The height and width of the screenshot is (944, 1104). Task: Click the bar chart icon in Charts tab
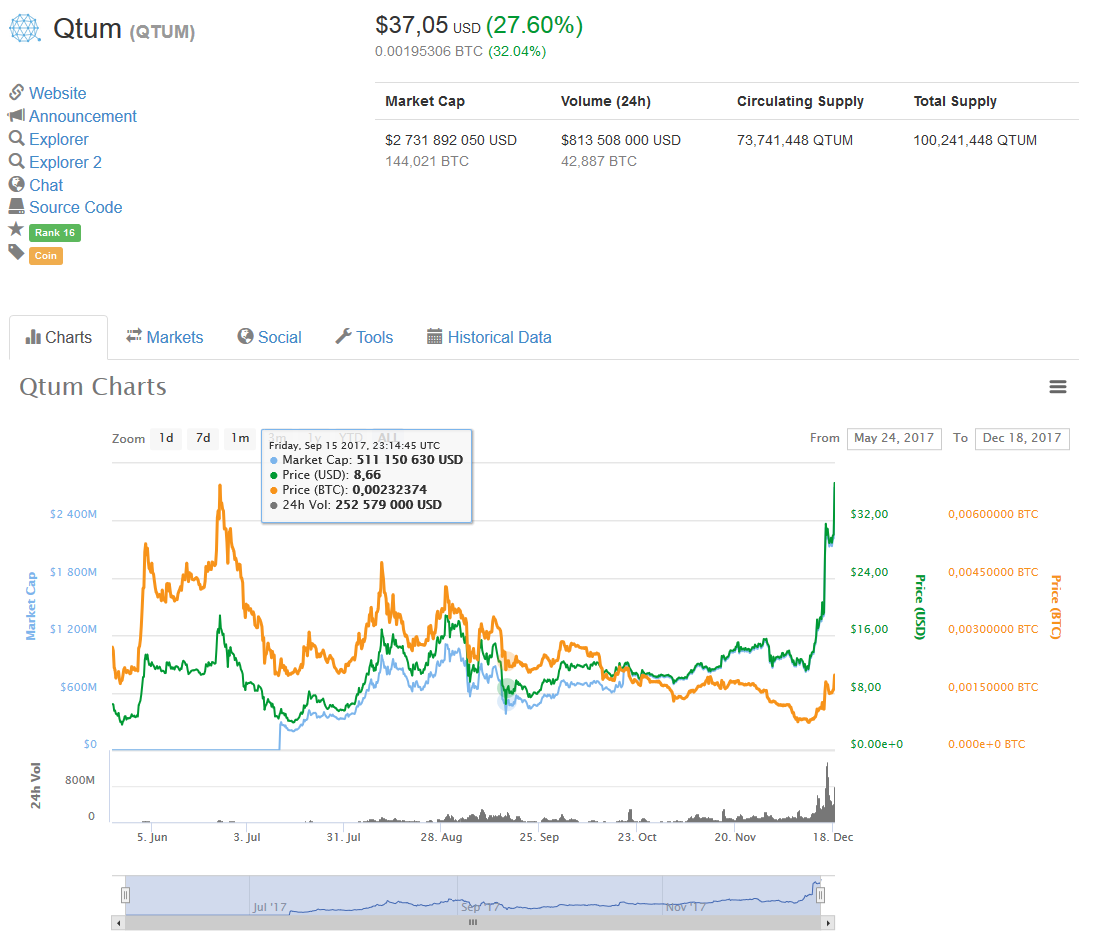(32, 337)
